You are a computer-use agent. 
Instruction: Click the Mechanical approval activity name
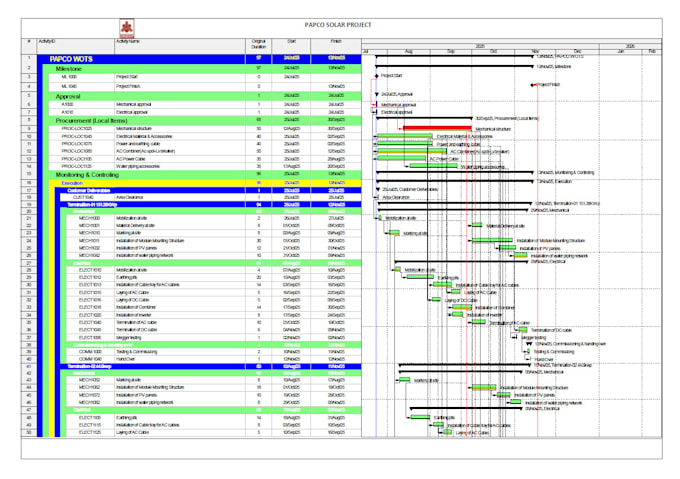[x=134, y=104]
